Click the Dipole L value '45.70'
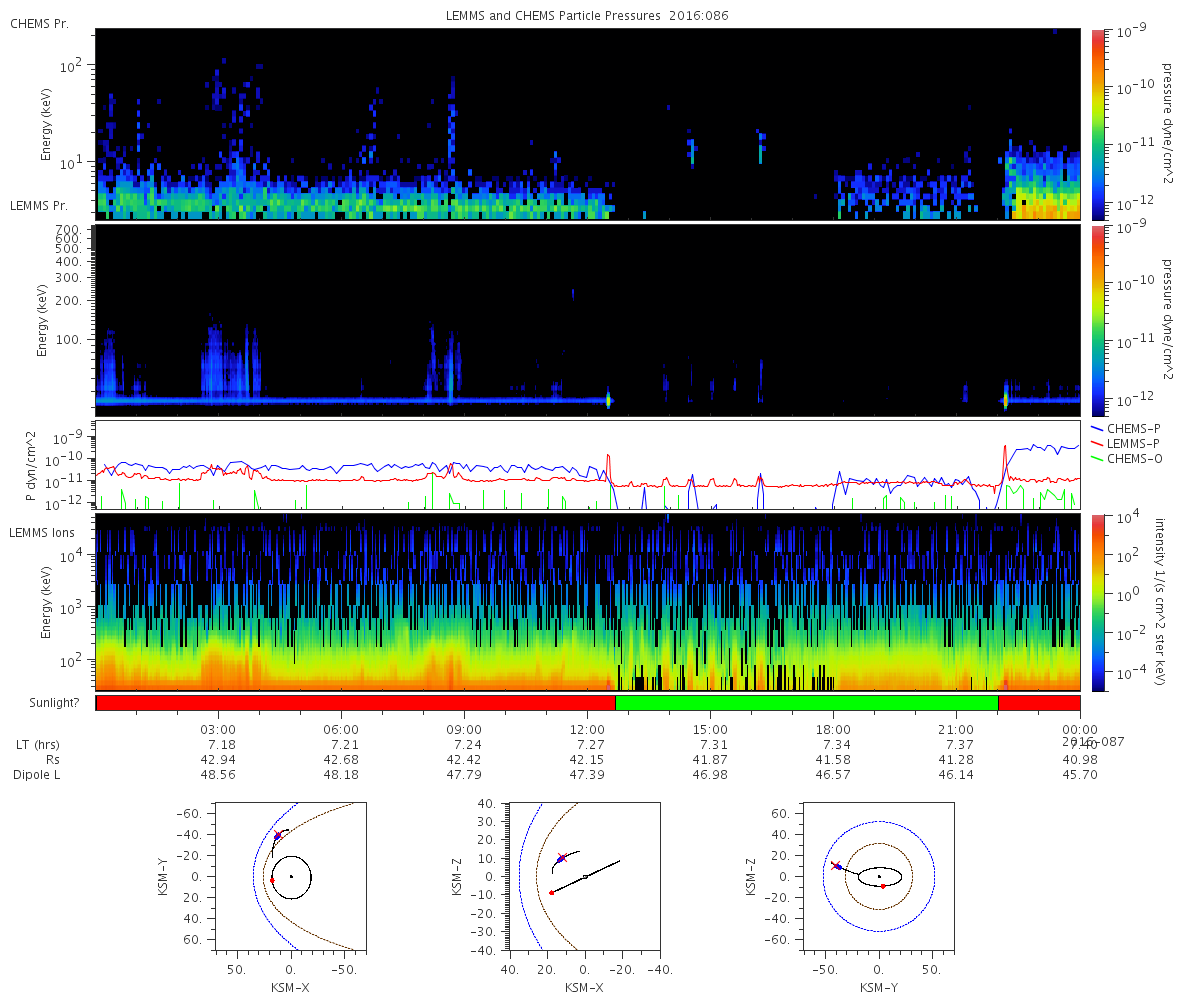1200x1000 pixels. coord(1080,775)
